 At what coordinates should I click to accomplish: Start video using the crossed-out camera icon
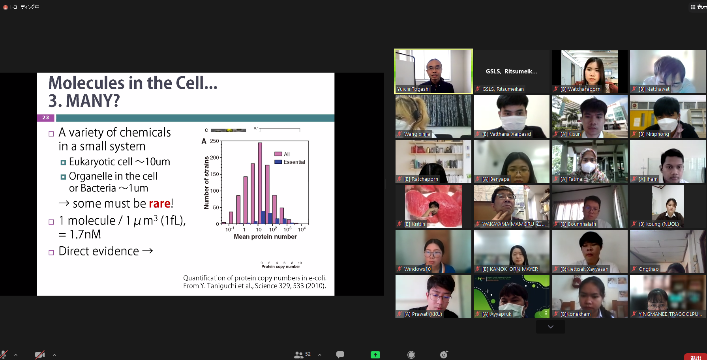point(40,355)
